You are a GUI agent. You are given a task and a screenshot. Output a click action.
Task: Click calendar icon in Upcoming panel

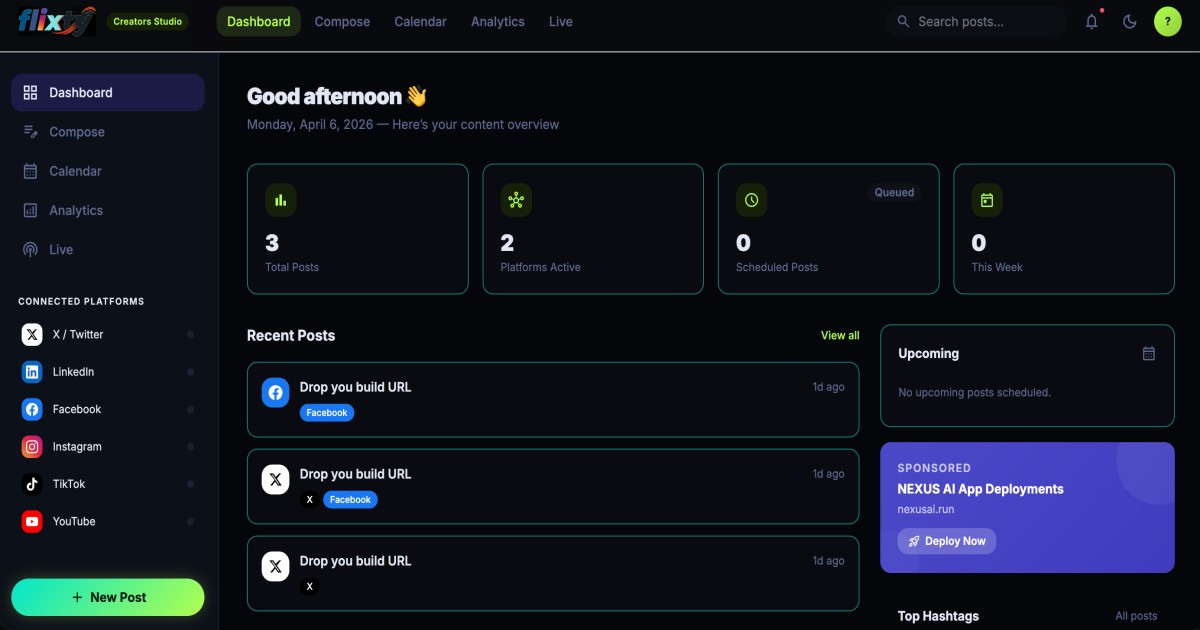[1149, 353]
